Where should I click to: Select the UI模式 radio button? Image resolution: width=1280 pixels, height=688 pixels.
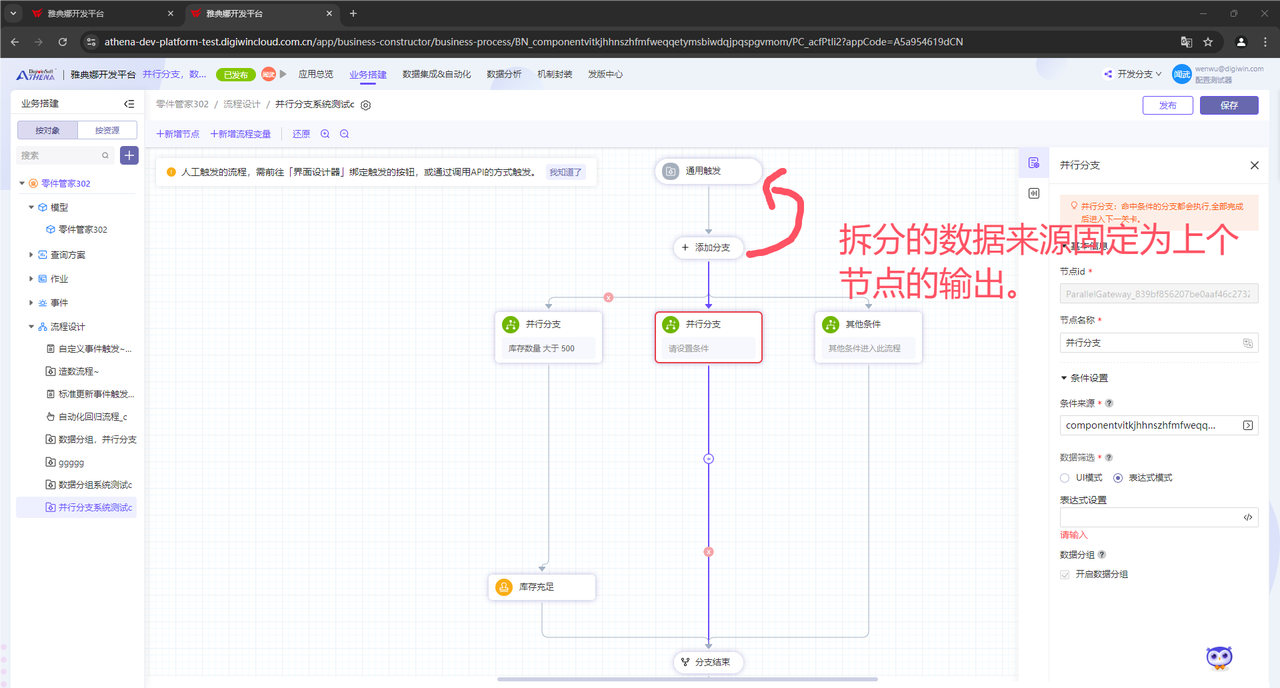(x=1065, y=478)
